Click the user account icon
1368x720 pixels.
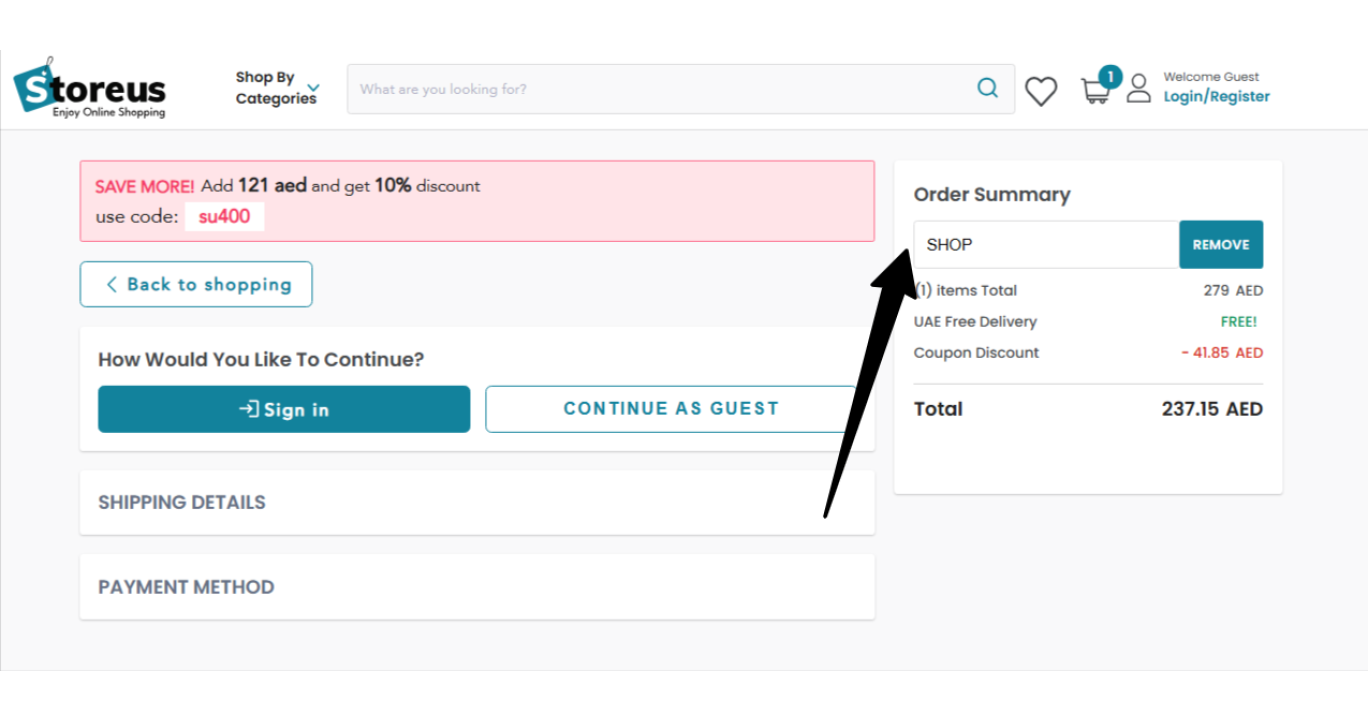1139,88
